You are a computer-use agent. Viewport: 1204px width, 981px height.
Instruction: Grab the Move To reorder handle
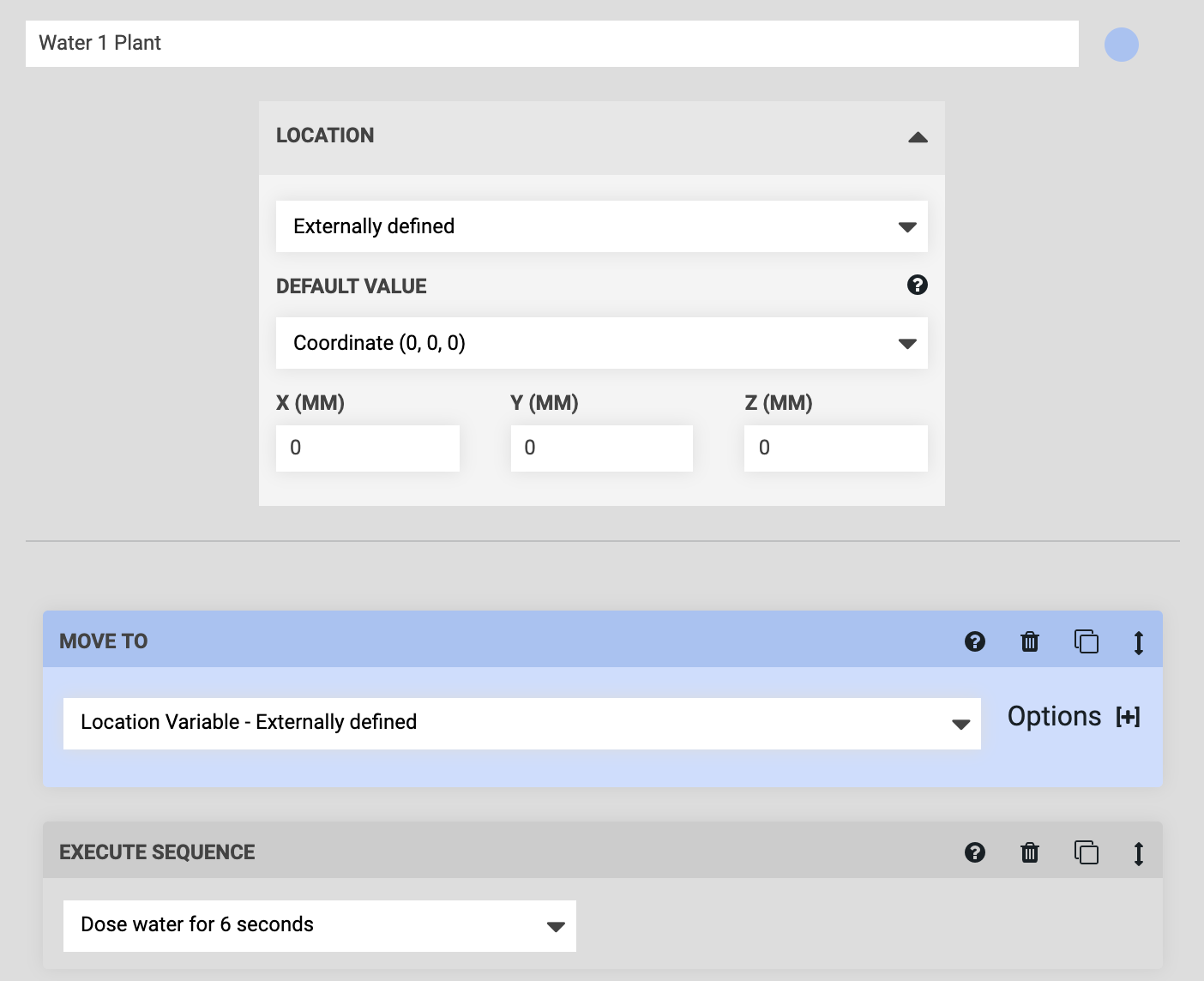1138,642
